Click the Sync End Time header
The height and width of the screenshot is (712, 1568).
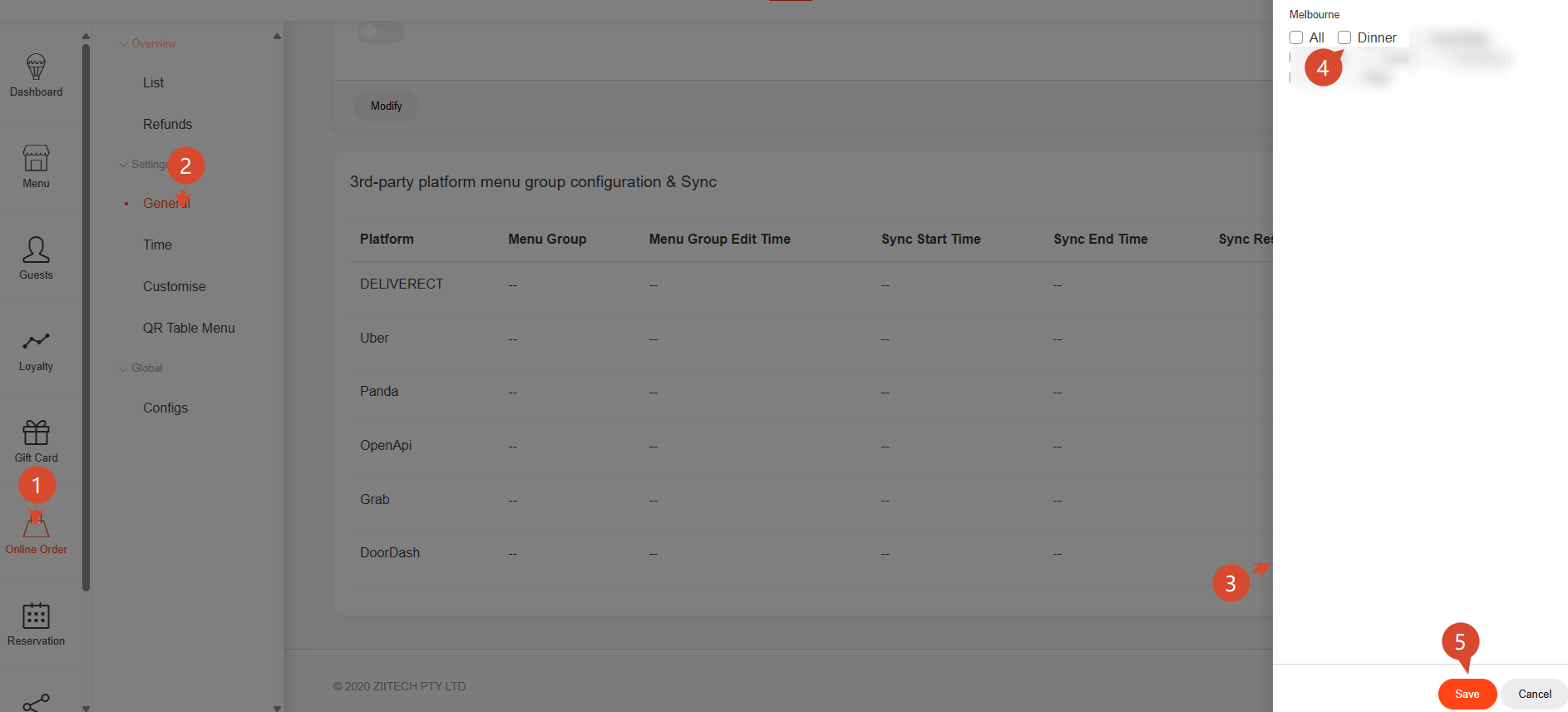[1101, 239]
